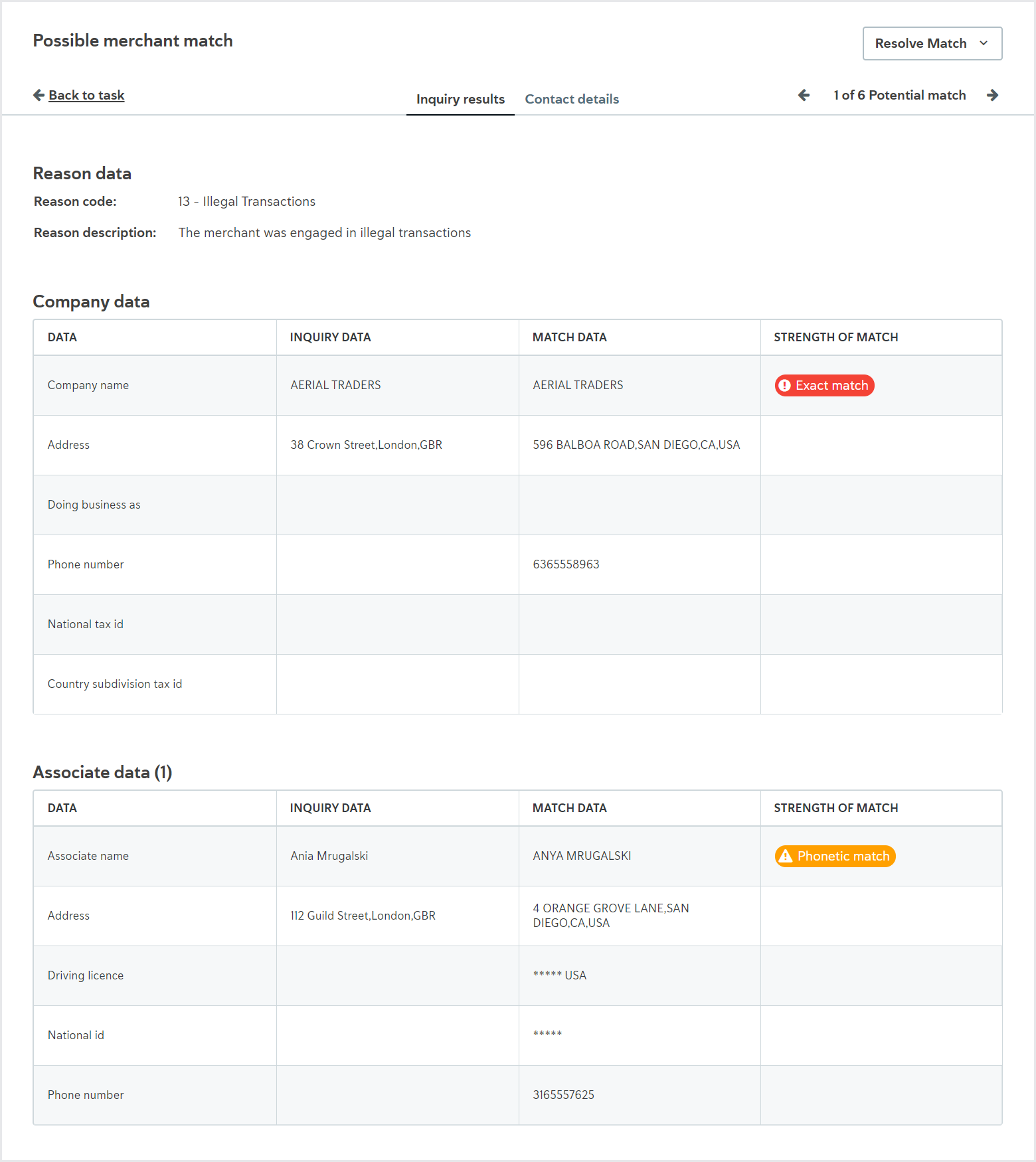Switch to the Contact details tab
Screen dimensions: 1036x1162
pyautogui.click(x=572, y=99)
